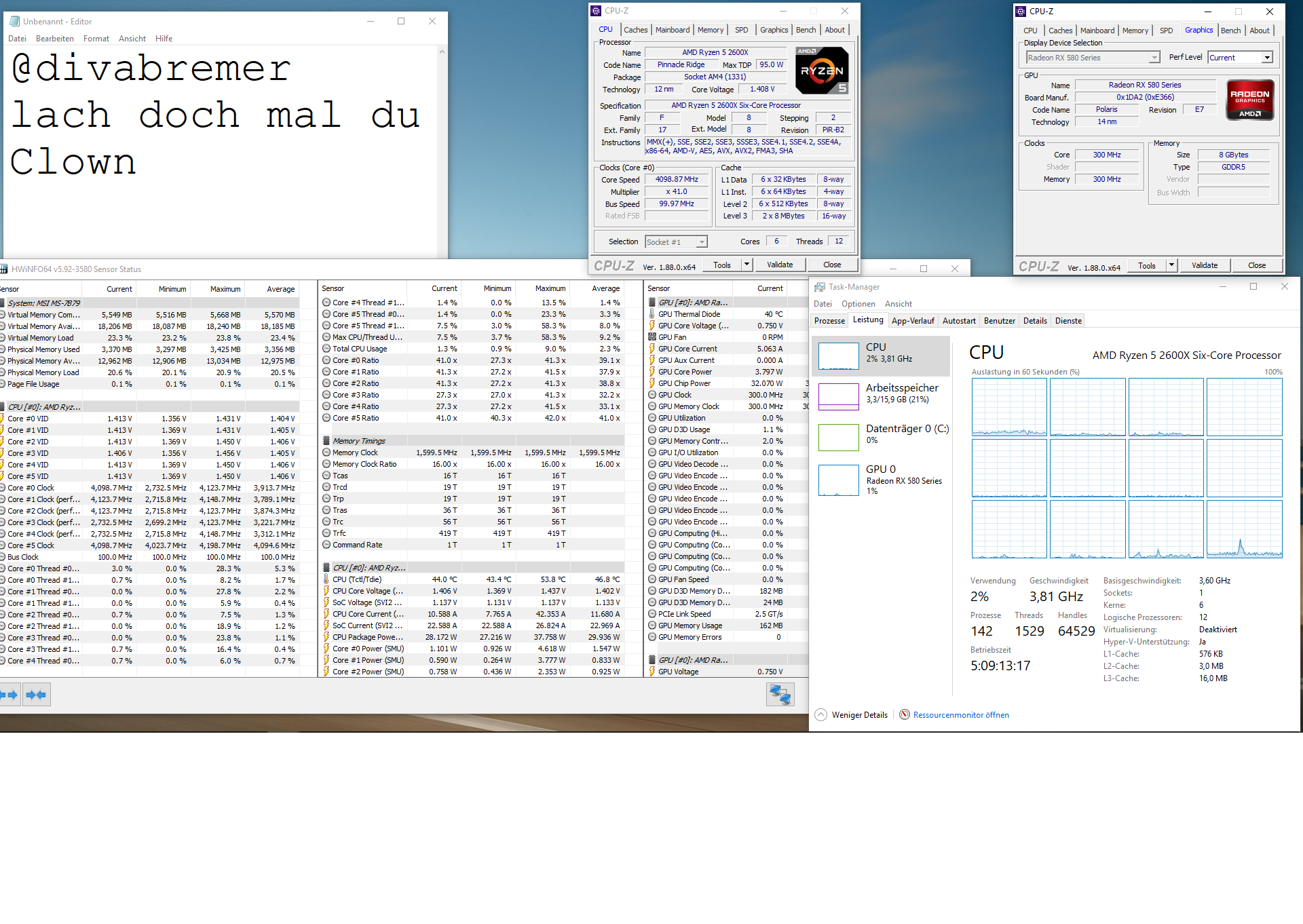Click Close in the CPU-Z Graphics window

[1257, 265]
